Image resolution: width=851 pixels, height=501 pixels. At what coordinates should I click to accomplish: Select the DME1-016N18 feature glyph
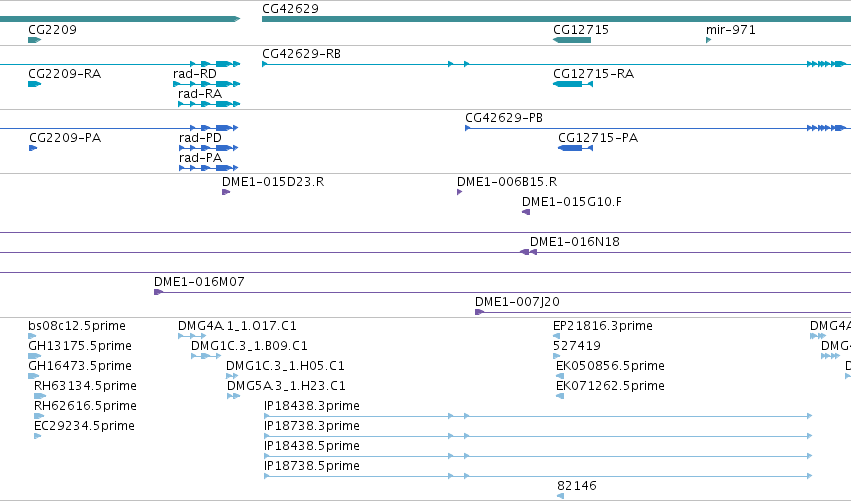point(528,252)
